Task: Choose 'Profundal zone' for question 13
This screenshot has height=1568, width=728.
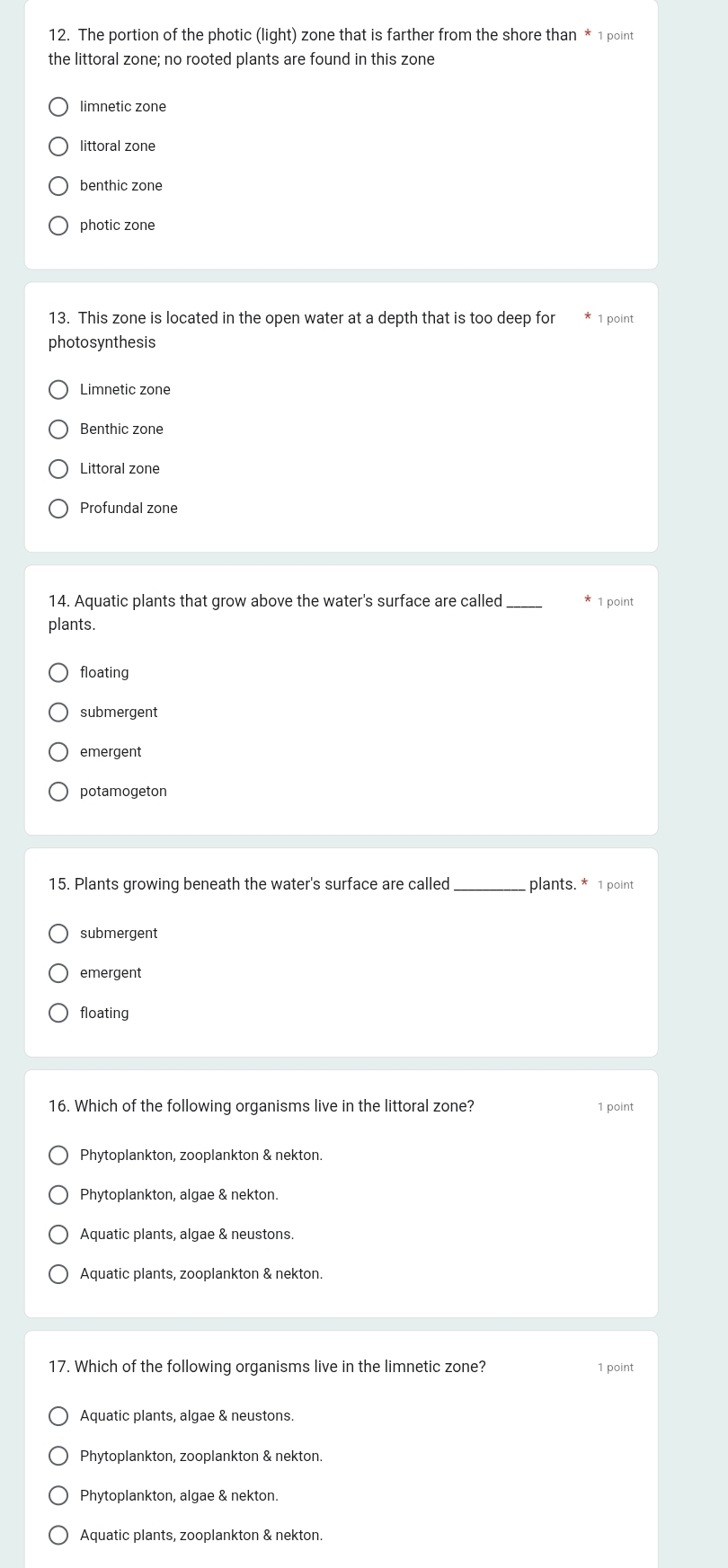Action: pyautogui.click(x=58, y=509)
